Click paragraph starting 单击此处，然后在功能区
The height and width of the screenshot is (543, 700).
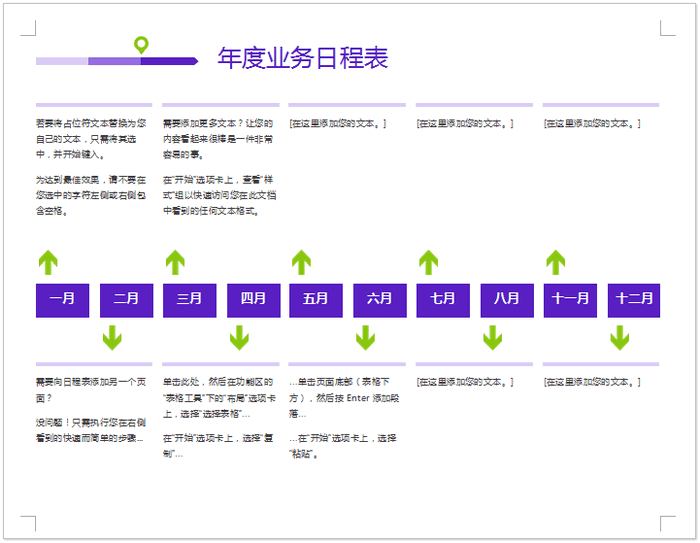click(219, 398)
